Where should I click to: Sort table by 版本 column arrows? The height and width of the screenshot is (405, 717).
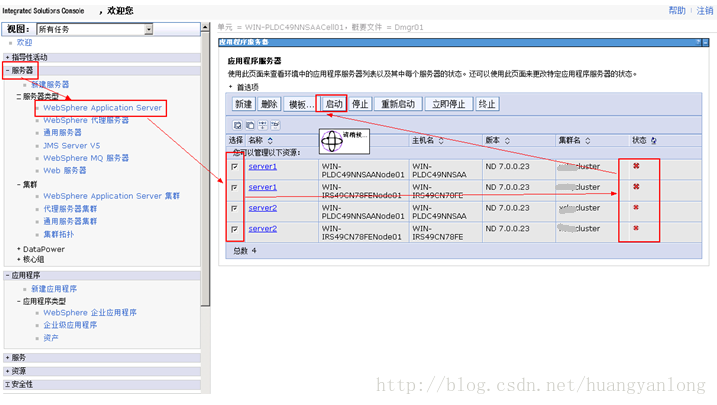(x=507, y=140)
